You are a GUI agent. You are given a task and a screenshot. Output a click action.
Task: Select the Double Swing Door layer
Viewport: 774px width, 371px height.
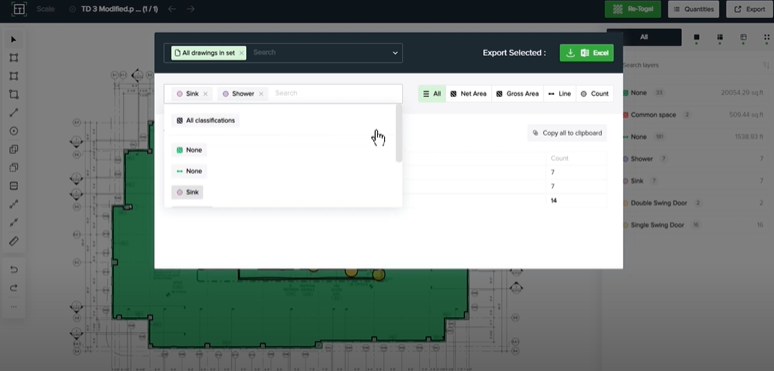coord(693,203)
